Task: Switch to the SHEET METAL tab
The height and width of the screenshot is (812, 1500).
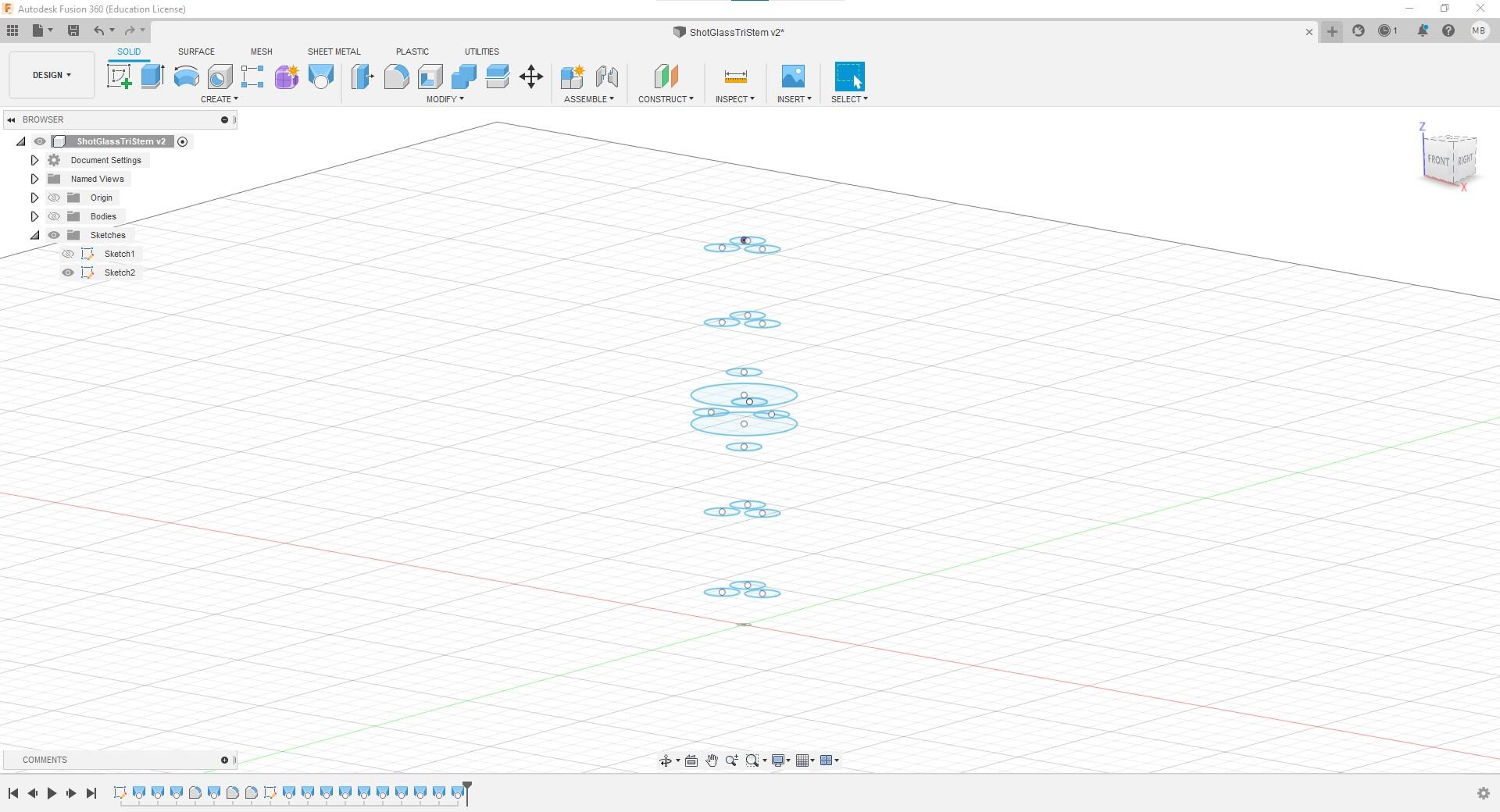Action: [x=334, y=52]
